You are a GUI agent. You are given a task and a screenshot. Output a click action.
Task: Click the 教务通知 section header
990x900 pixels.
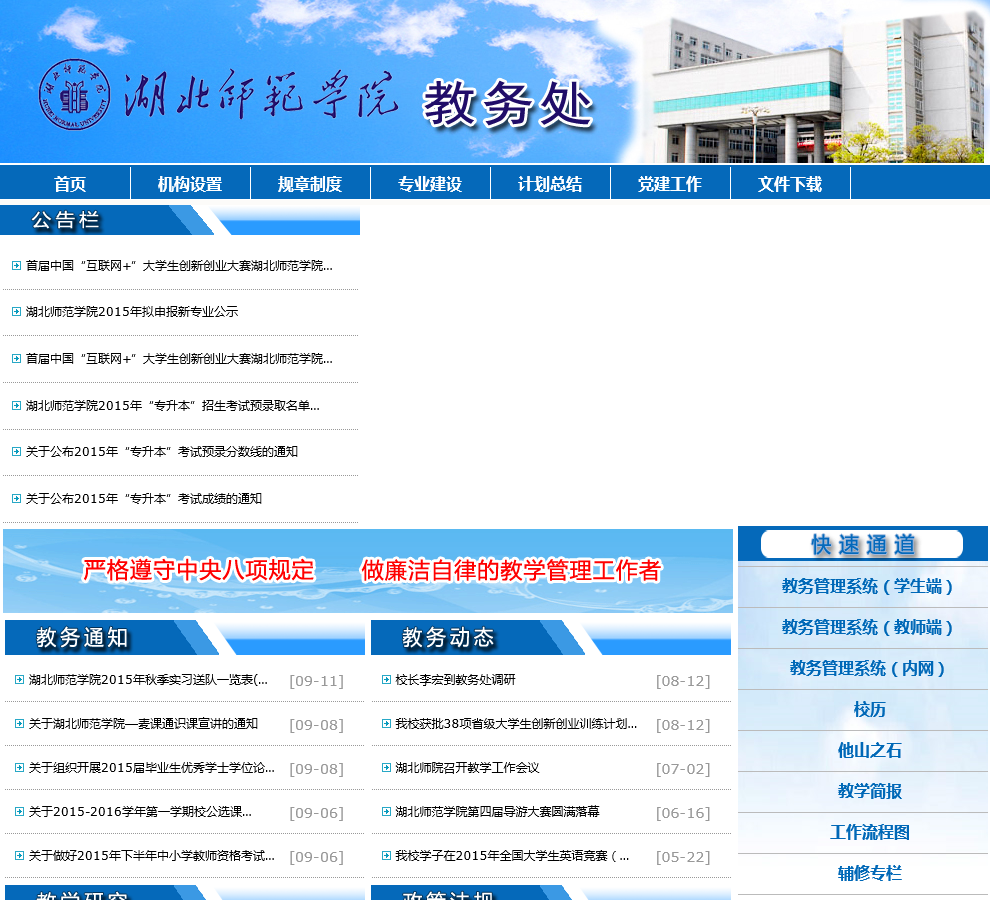[x=184, y=637]
